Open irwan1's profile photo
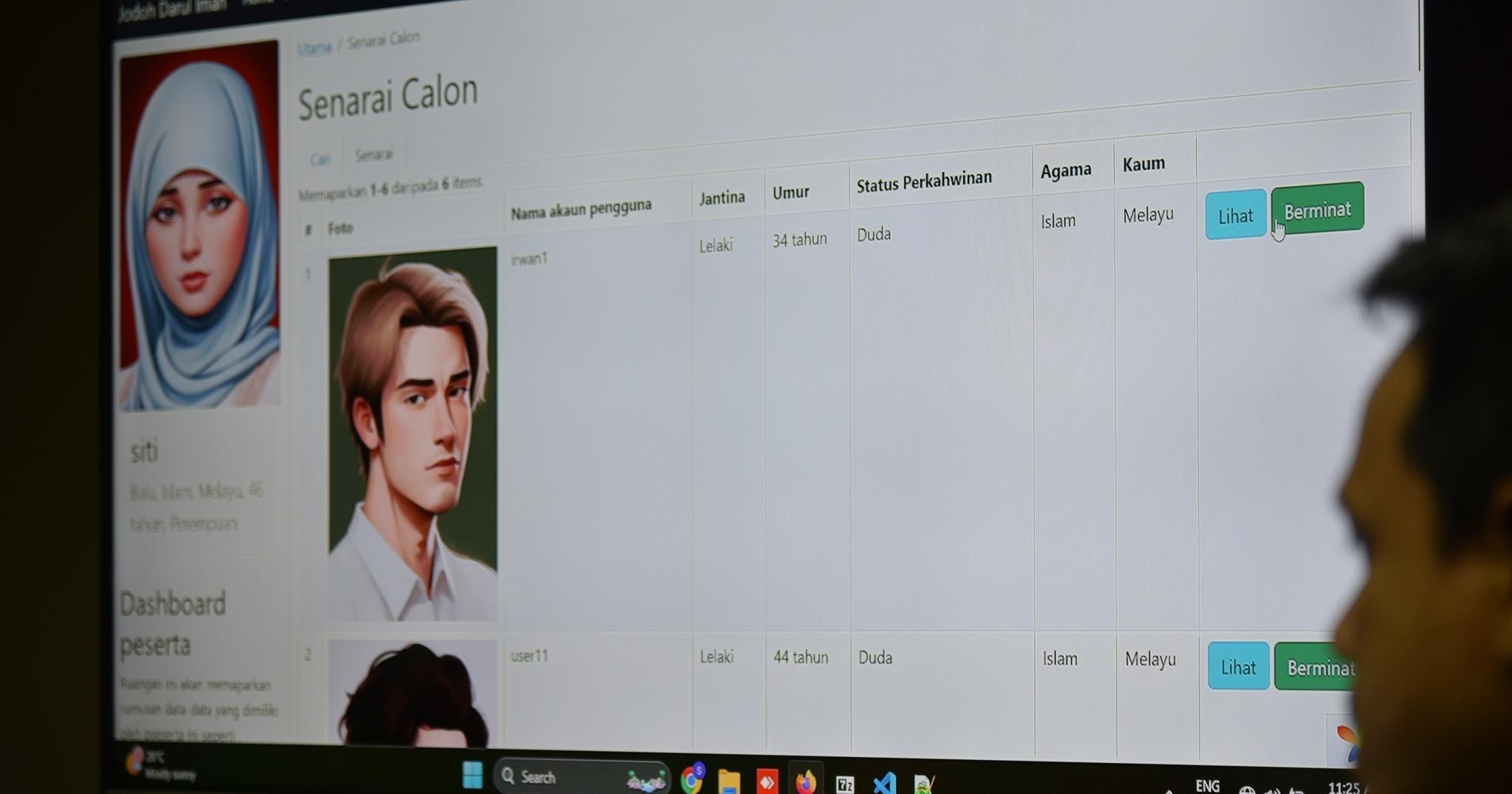This screenshot has width=1512, height=794. point(412,434)
